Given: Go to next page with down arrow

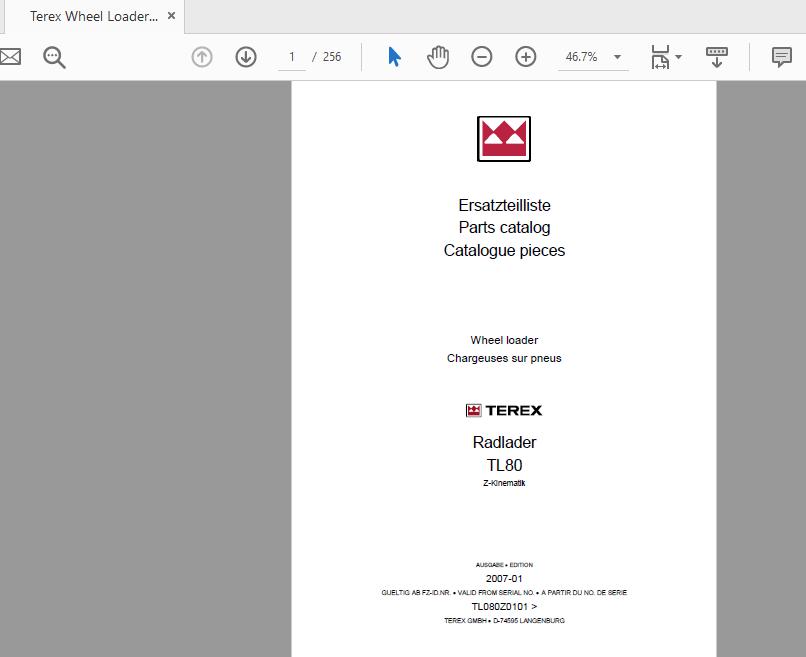Looking at the screenshot, I should (246, 57).
